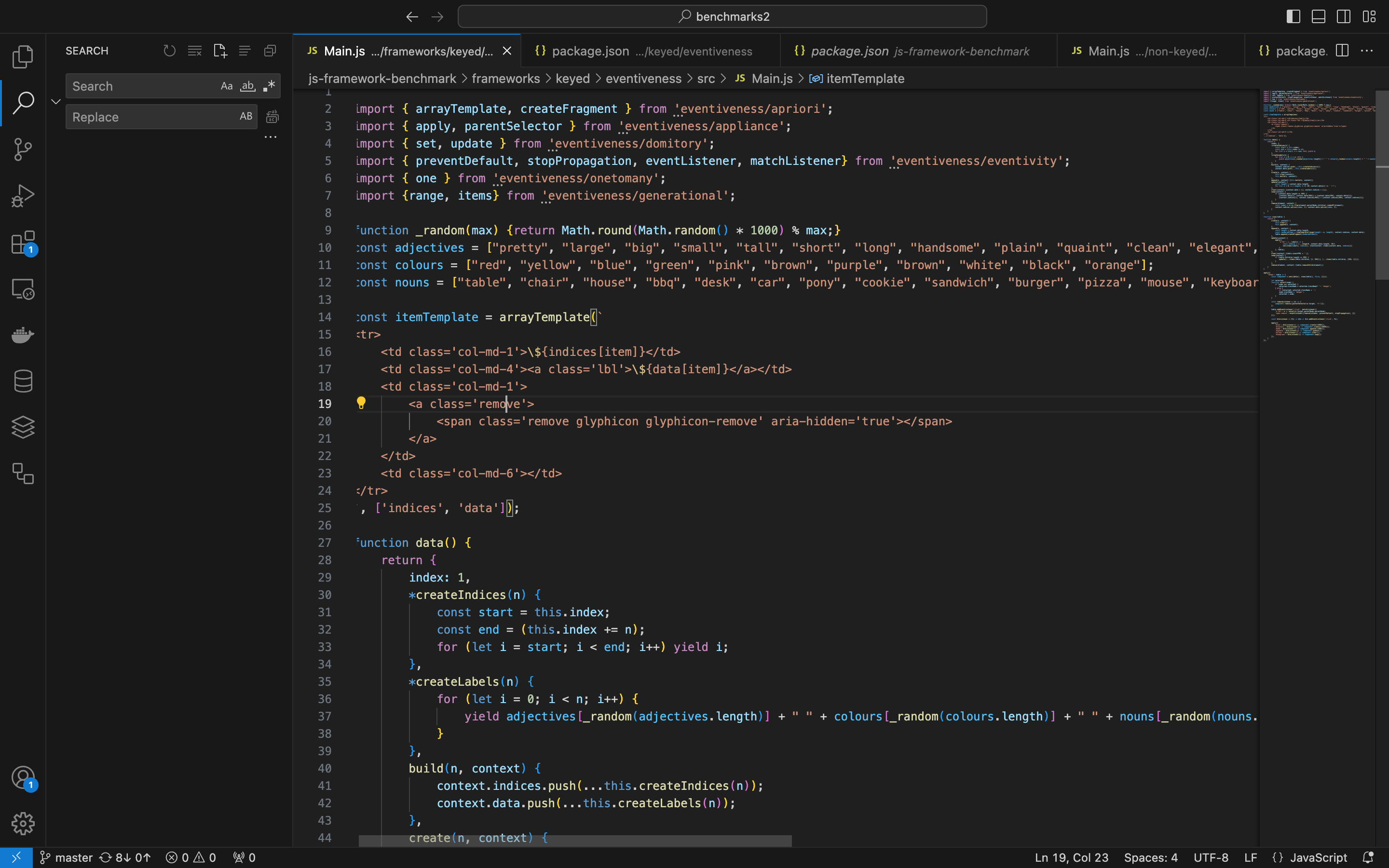
Task: Change indentation Spaces: 4
Action: click(1151, 858)
